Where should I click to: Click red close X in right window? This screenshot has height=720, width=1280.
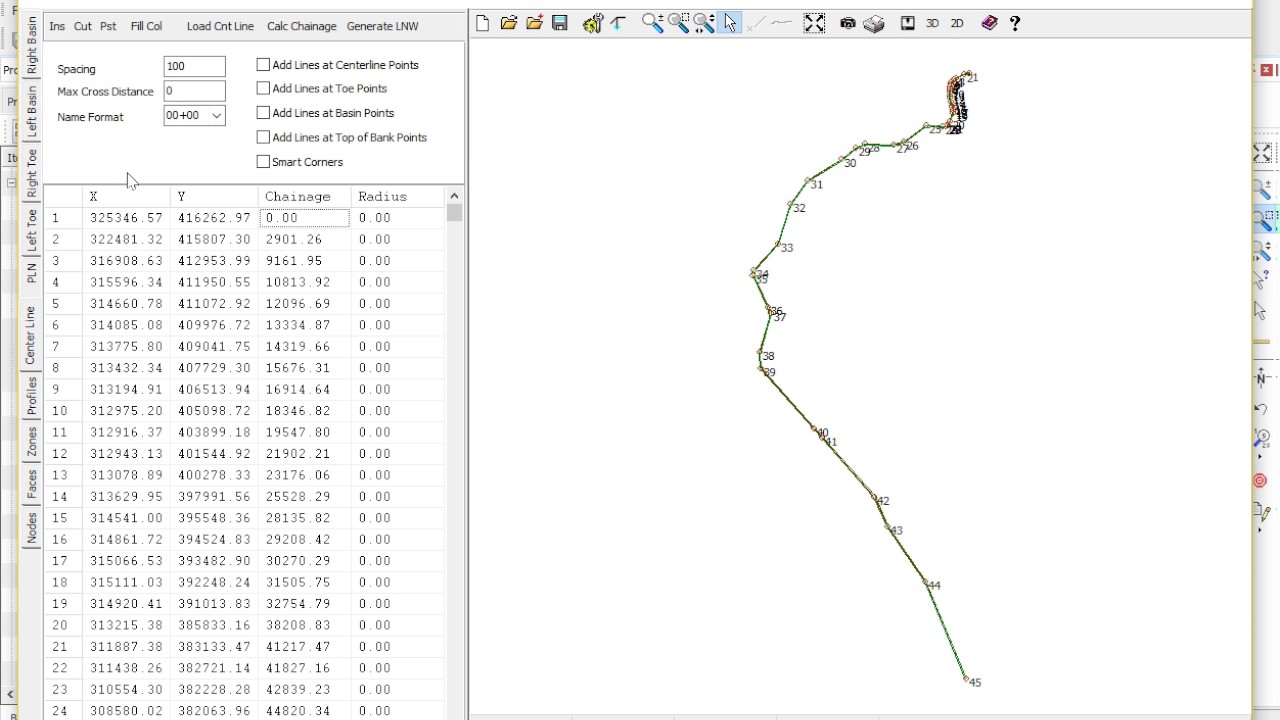1267,70
